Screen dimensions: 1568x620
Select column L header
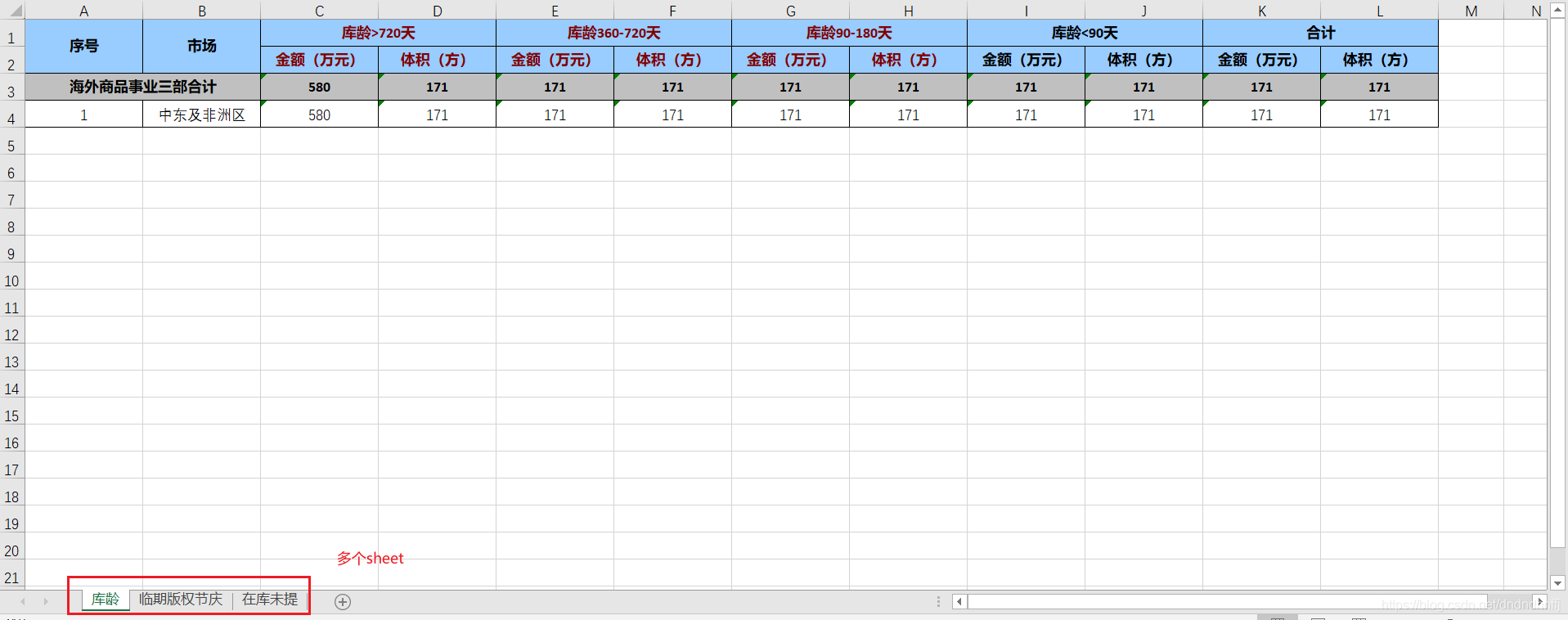pyautogui.click(x=1380, y=11)
